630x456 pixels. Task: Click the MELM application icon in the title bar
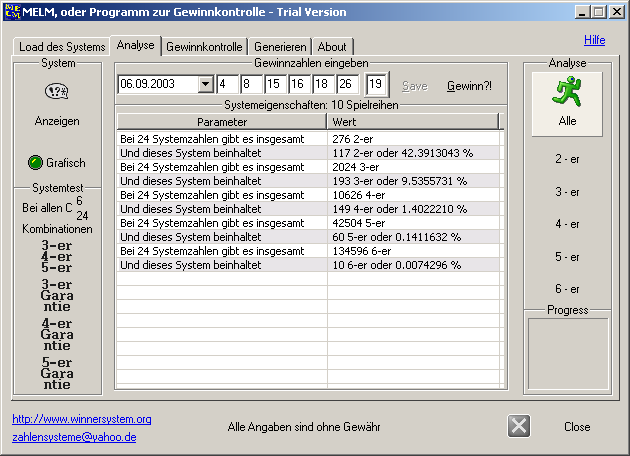(x=12, y=12)
